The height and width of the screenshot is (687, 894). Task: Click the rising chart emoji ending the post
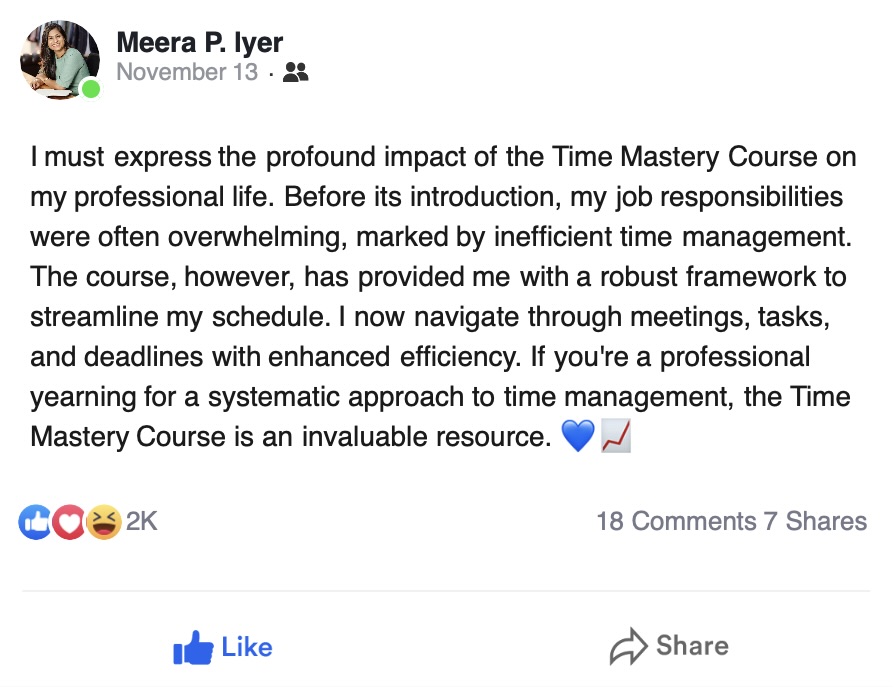point(614,436)
